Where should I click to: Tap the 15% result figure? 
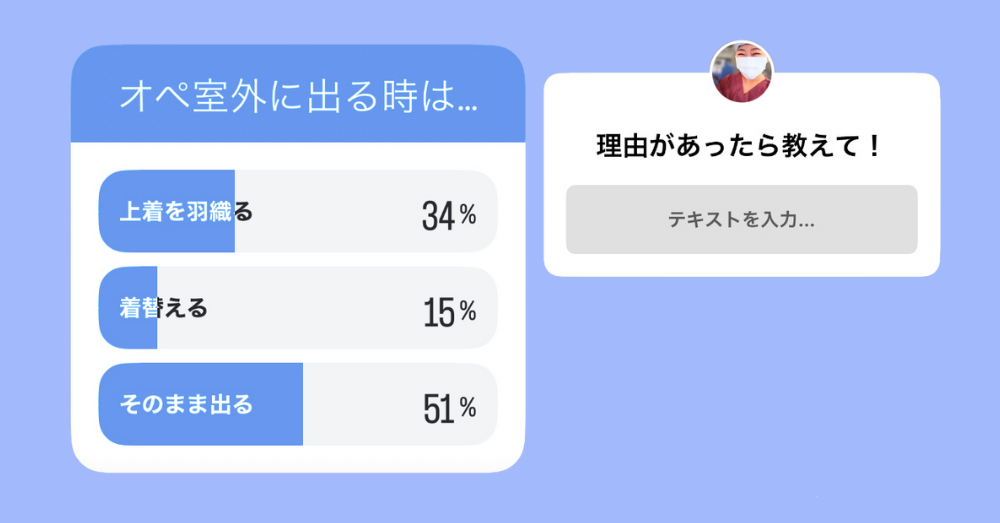450,313
